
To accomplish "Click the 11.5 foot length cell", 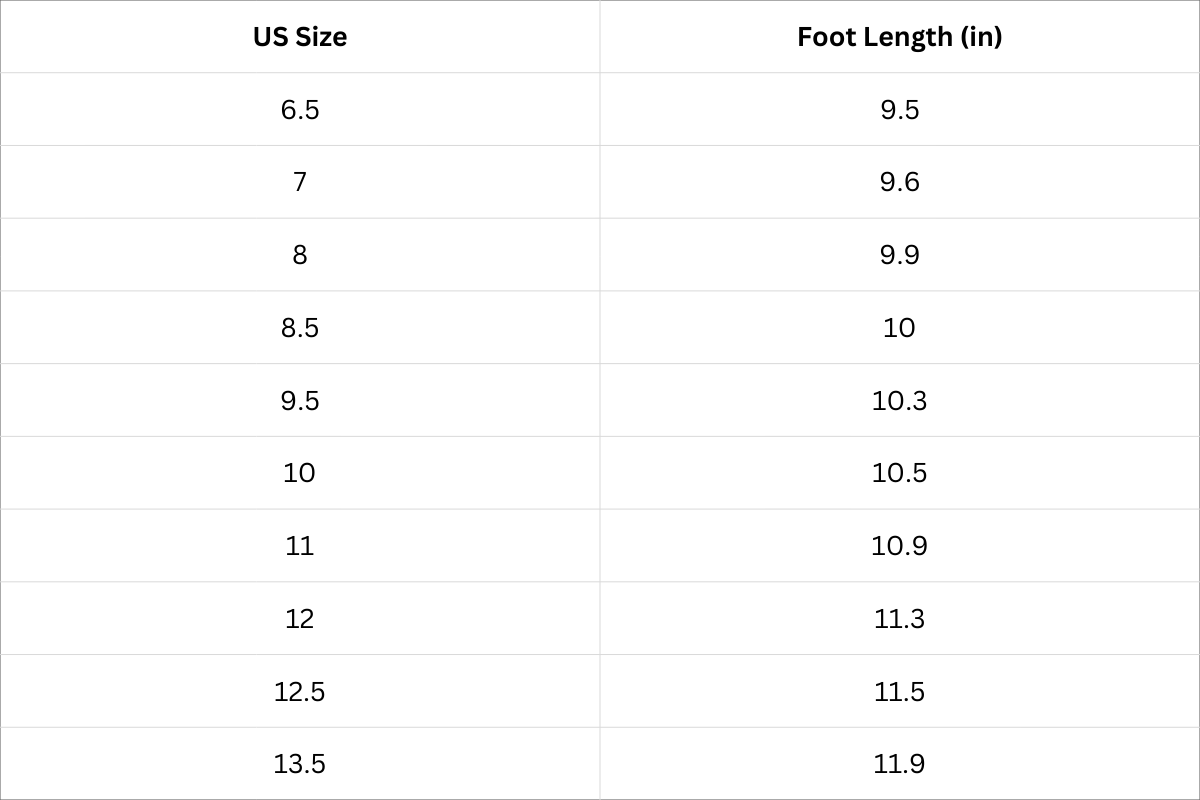I will coord(899,691).
